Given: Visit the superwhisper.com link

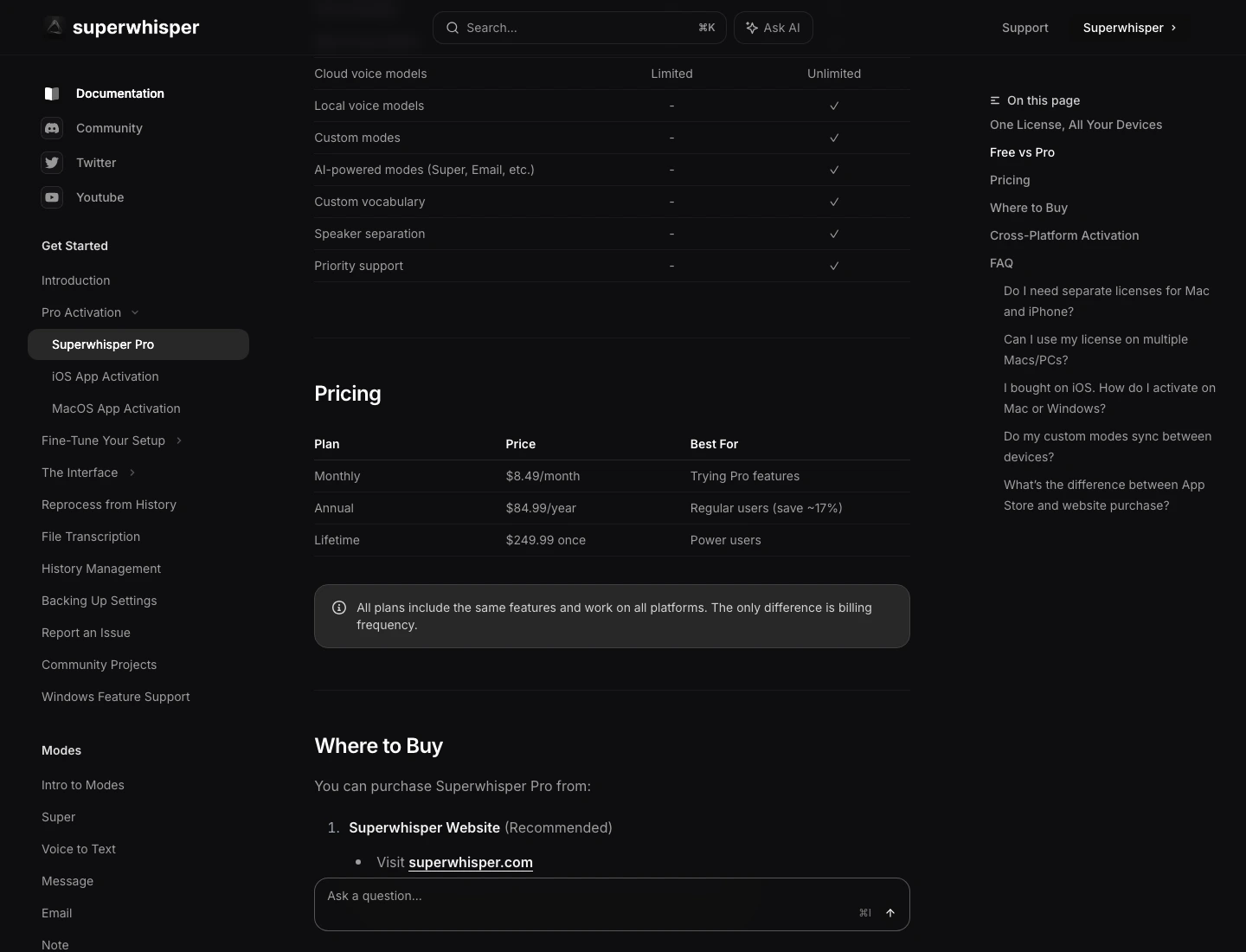Looking at the screenshot, I should point(471,862).
